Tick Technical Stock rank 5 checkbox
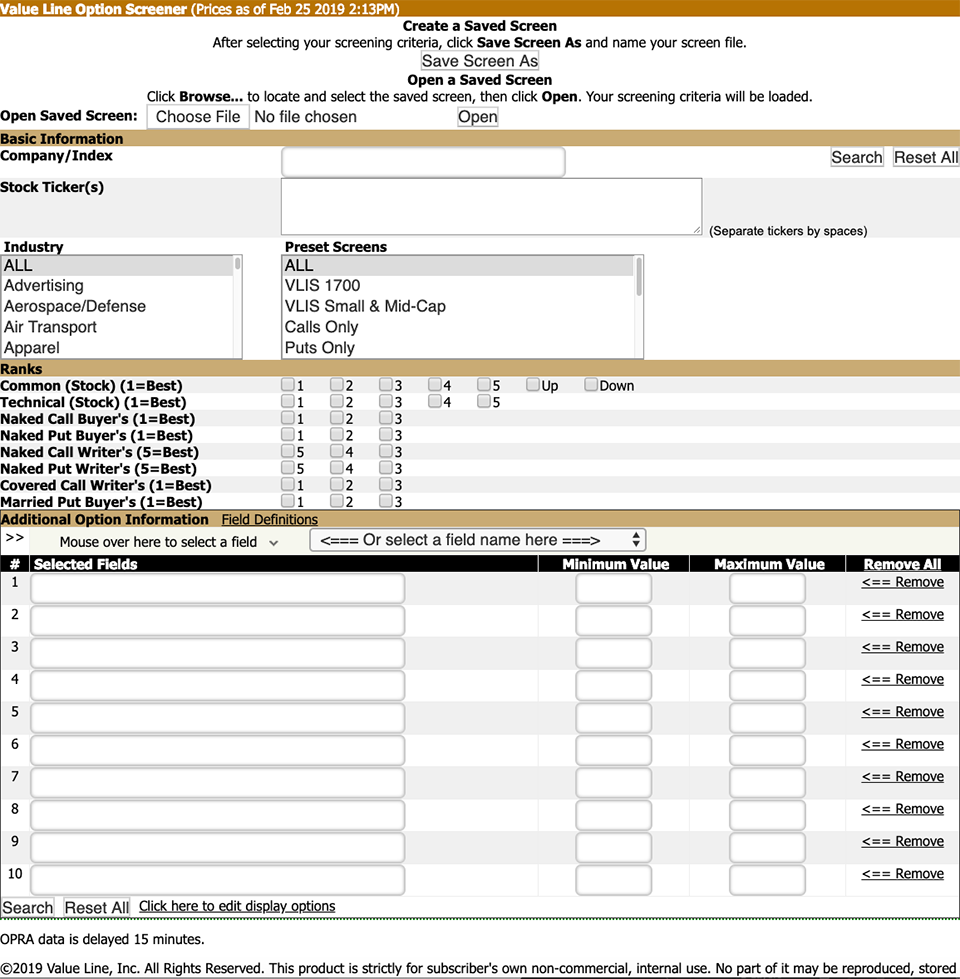Screen dimensions: 960x979 click(484, 402)
